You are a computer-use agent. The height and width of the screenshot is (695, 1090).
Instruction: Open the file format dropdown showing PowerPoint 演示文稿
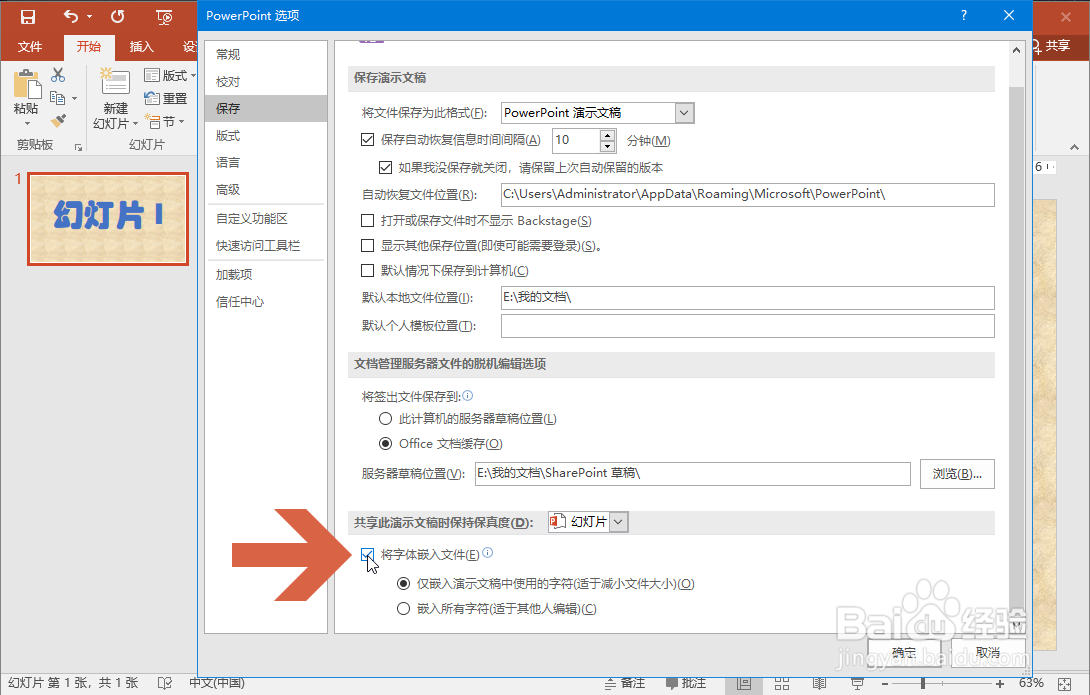[683, 112]
